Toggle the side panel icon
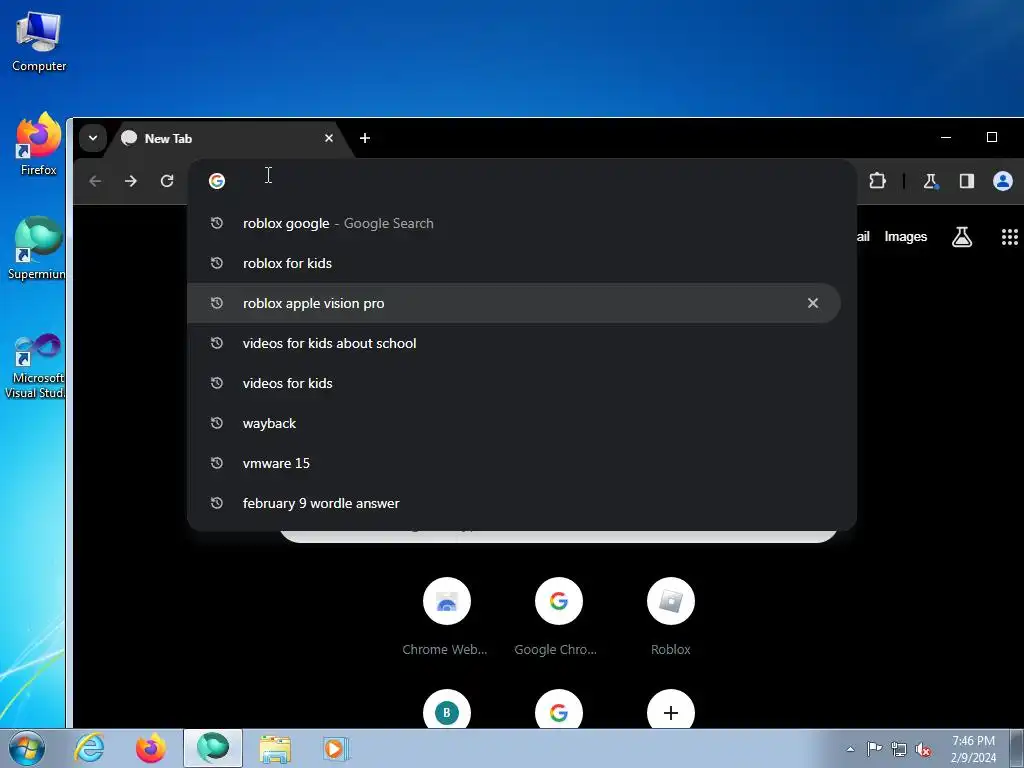The height and width of the screenshot is (768, 1024). coord(967,181)
